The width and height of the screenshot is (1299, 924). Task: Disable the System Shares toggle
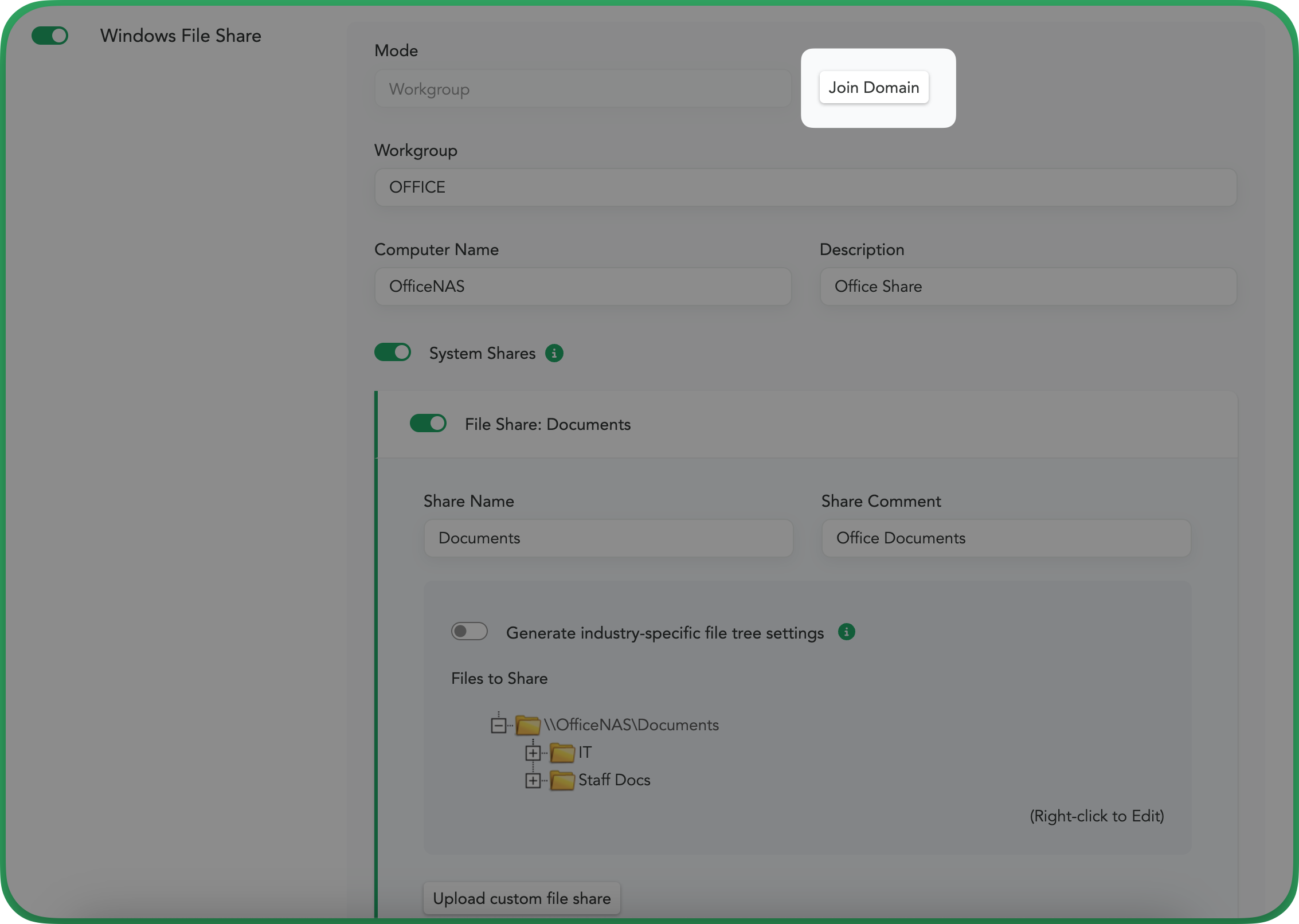pos(393,353)
